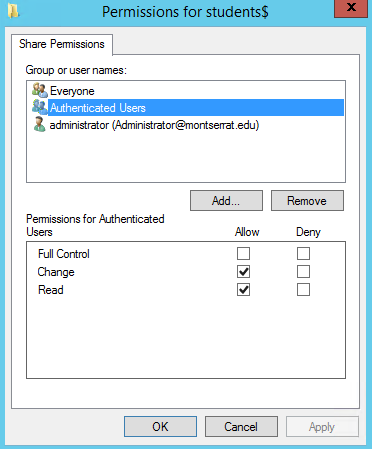Click the administrator user icon
Screen dimensions: 372x449
pyautogui.click(x=40, y=124)
